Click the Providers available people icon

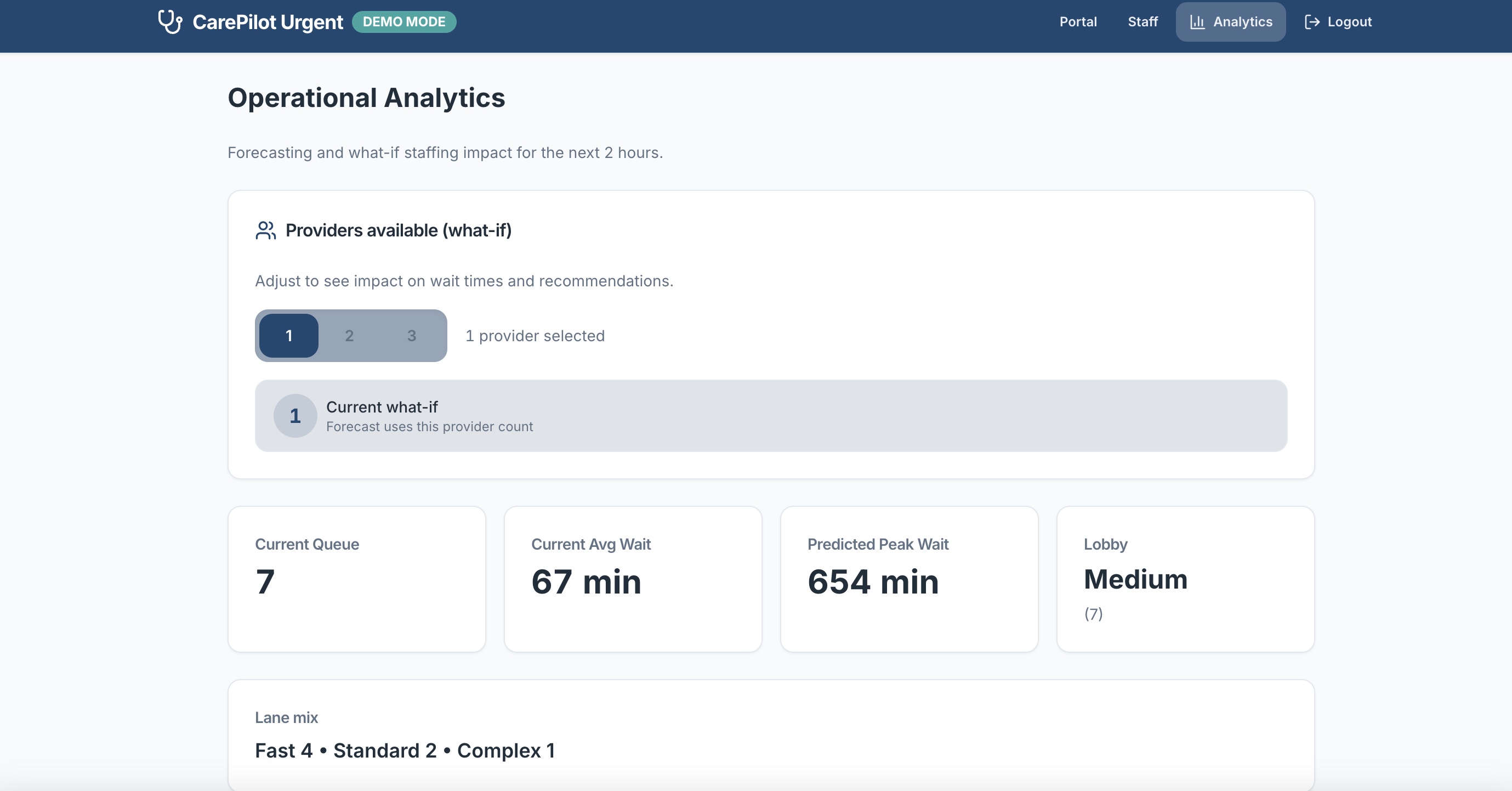(x=265, y=230)
